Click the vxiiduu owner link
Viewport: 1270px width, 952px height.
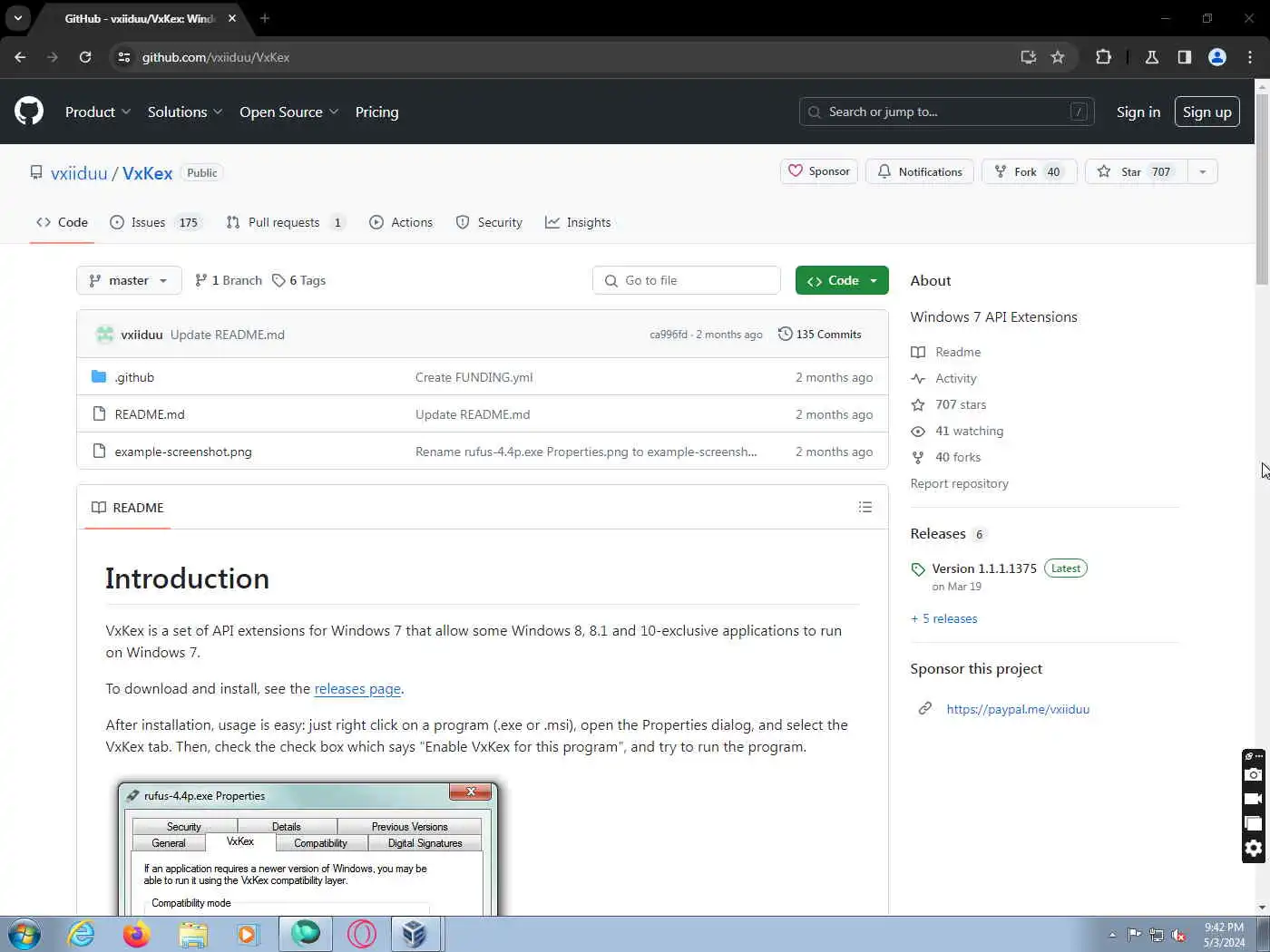click(79, 172)
